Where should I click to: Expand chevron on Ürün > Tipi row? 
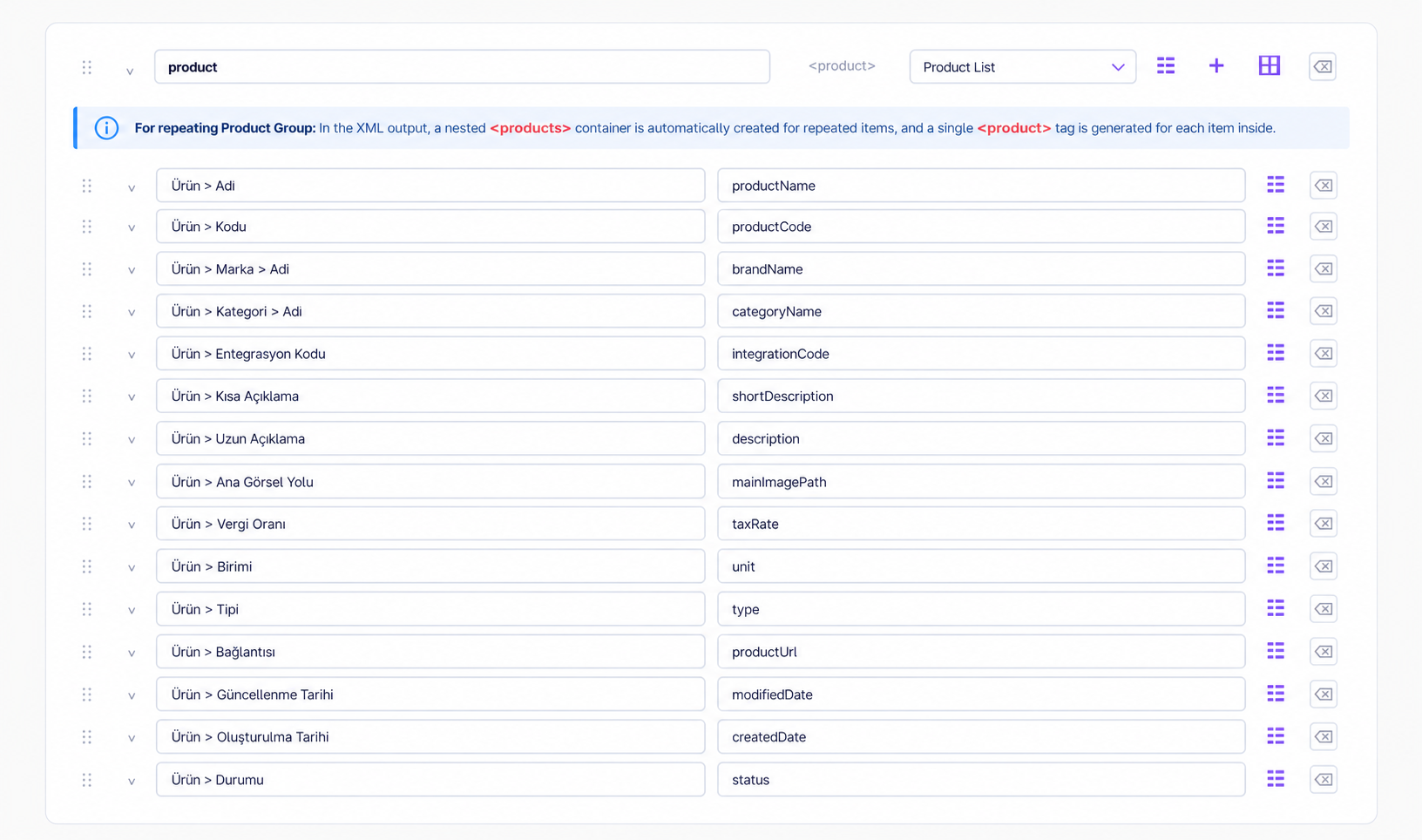(132, 611)
